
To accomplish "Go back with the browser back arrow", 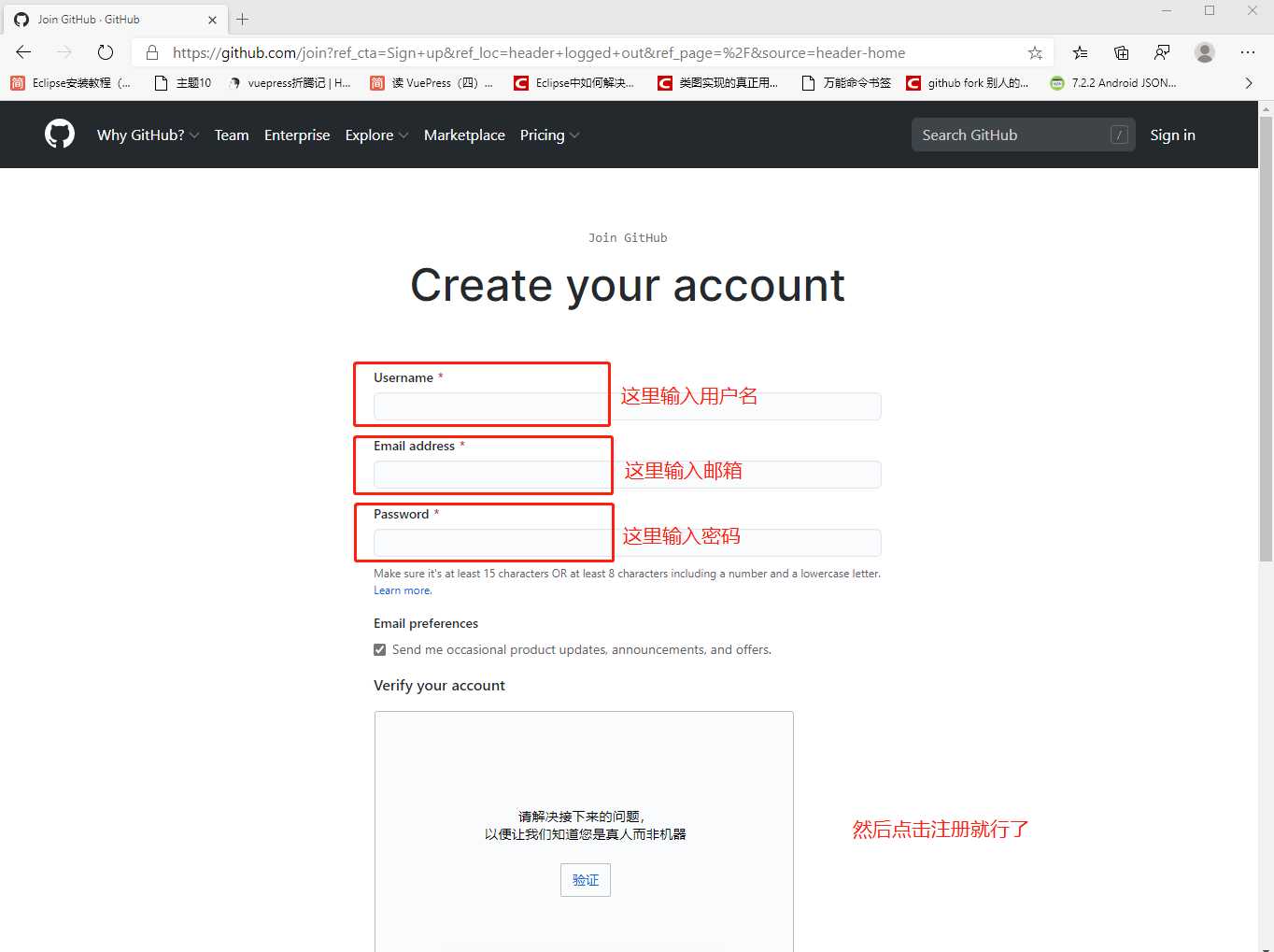I will 24,52.
